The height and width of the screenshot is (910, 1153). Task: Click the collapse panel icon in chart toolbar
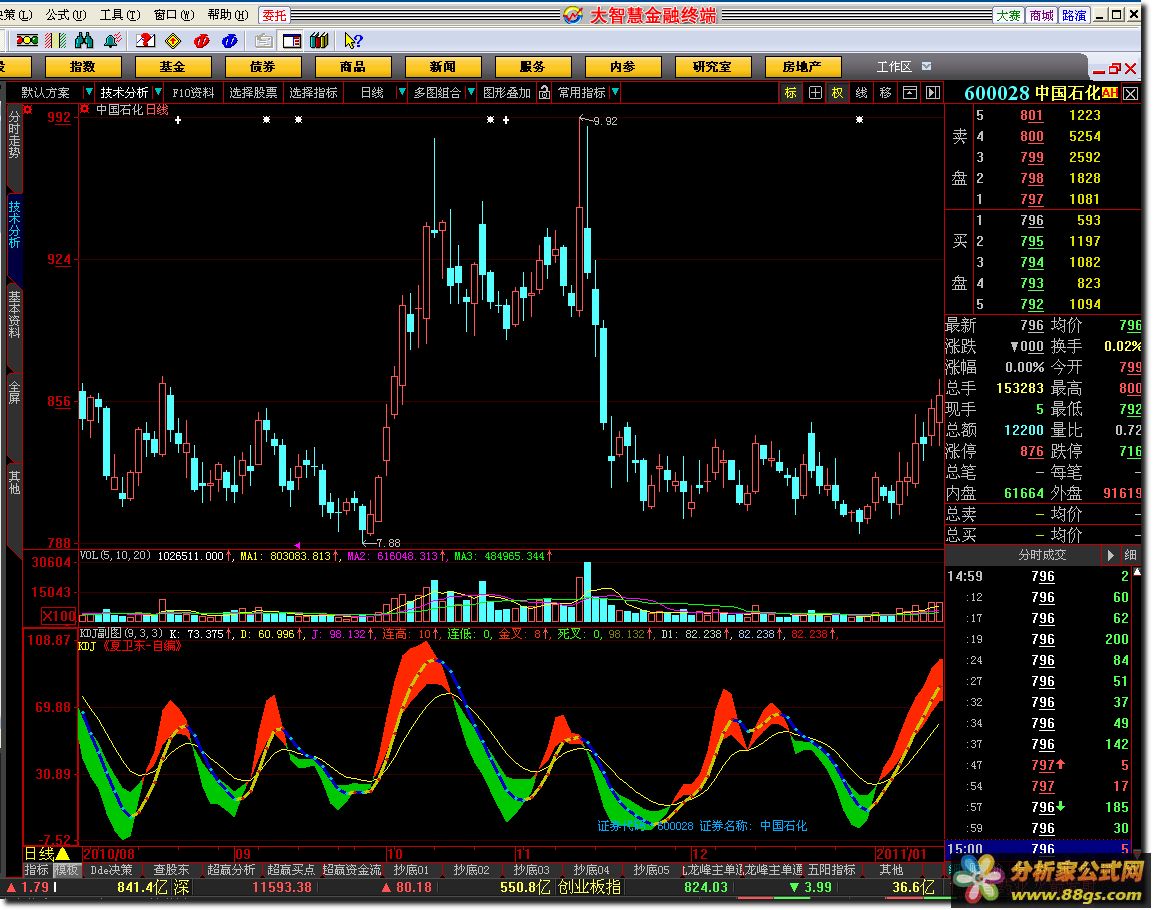point(910,93)
